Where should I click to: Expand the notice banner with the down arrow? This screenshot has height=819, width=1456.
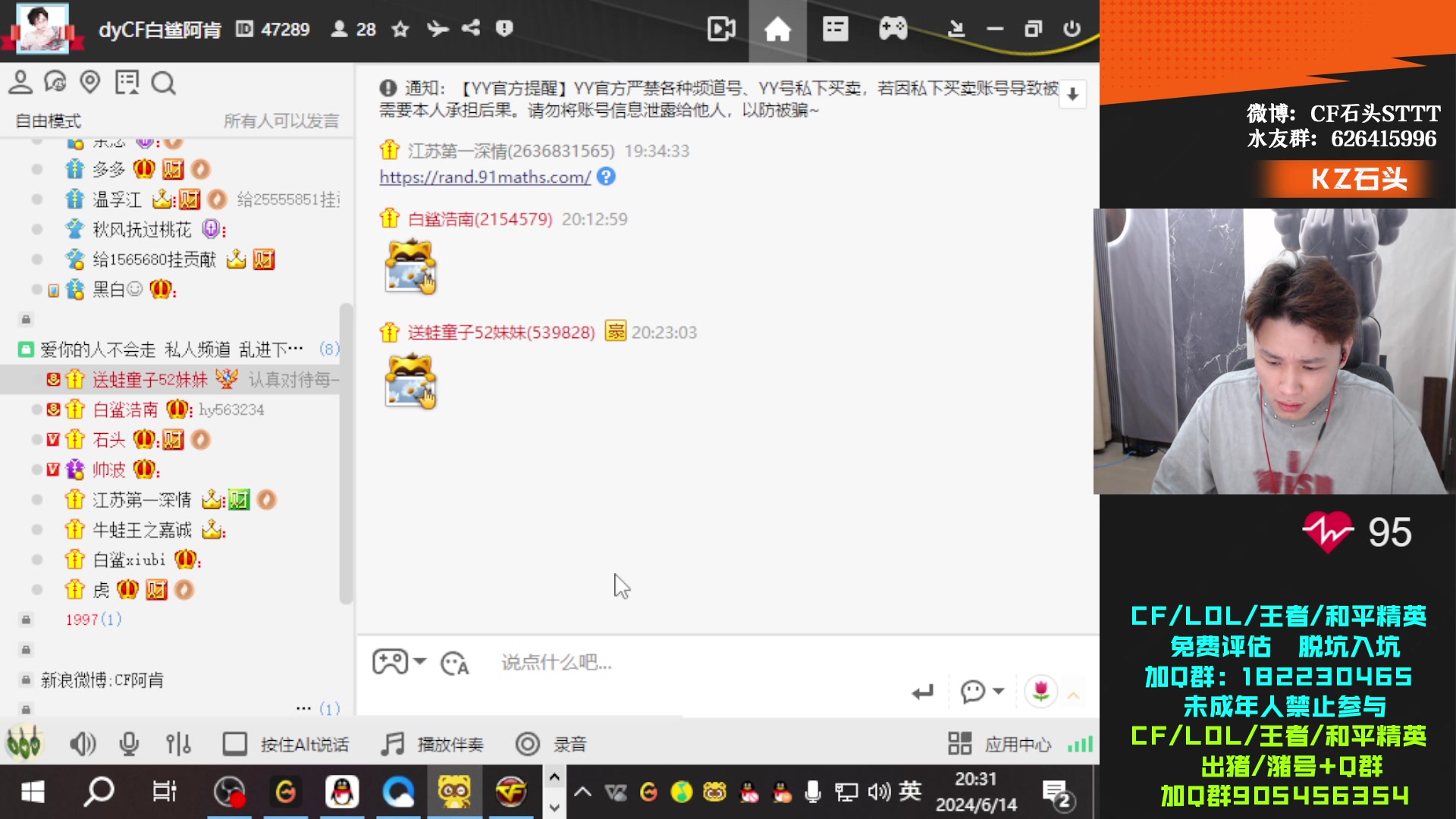[1072, 93]
